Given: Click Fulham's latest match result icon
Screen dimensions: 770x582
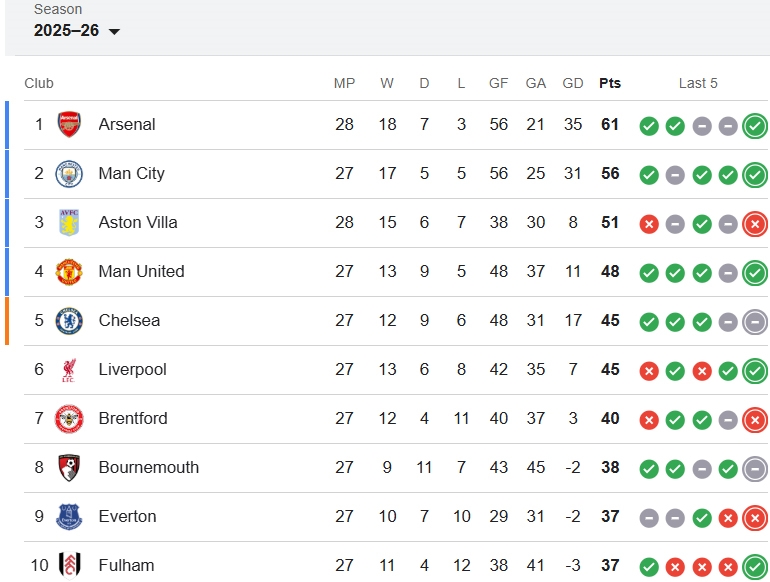Looking at the screenshot, I should coord(755,567).
